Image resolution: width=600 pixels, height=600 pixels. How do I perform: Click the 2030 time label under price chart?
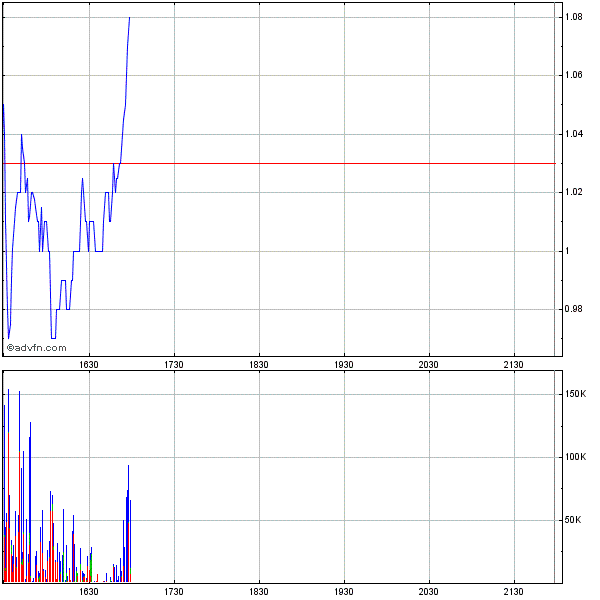428,365
